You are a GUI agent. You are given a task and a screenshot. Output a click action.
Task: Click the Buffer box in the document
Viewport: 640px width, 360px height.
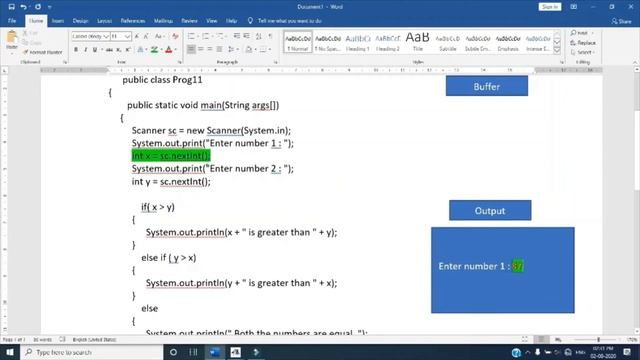(x=487, y=86)
